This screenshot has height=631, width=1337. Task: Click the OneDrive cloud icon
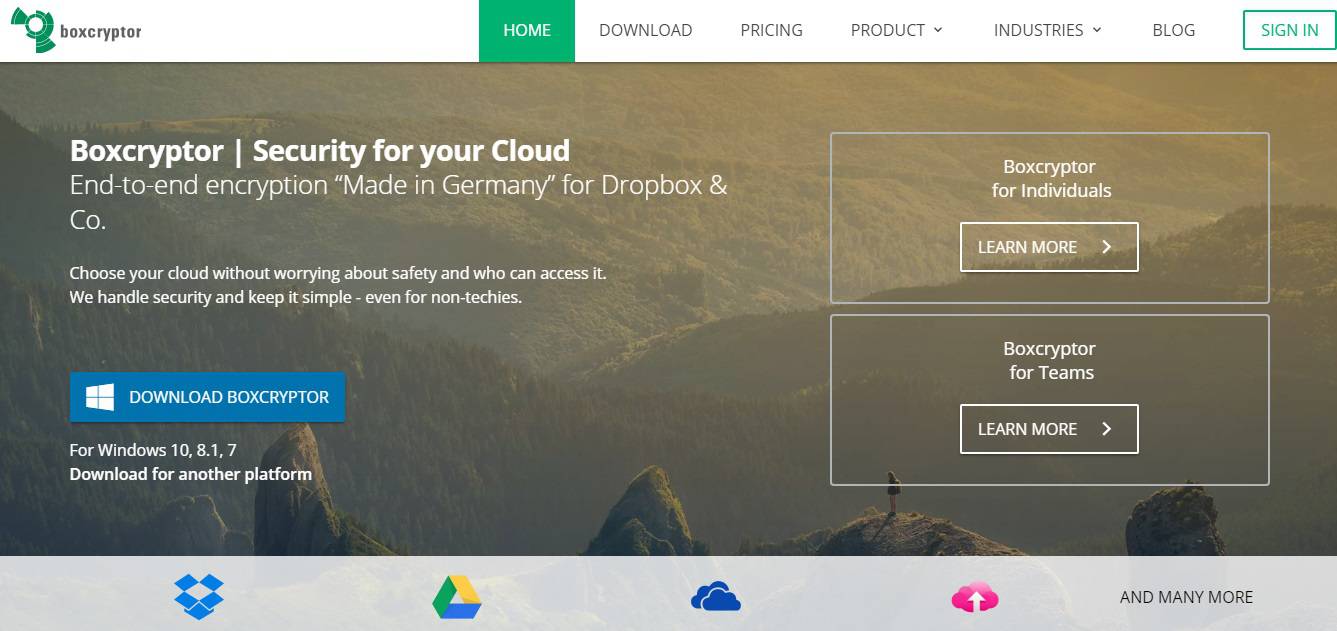(716, 597)
